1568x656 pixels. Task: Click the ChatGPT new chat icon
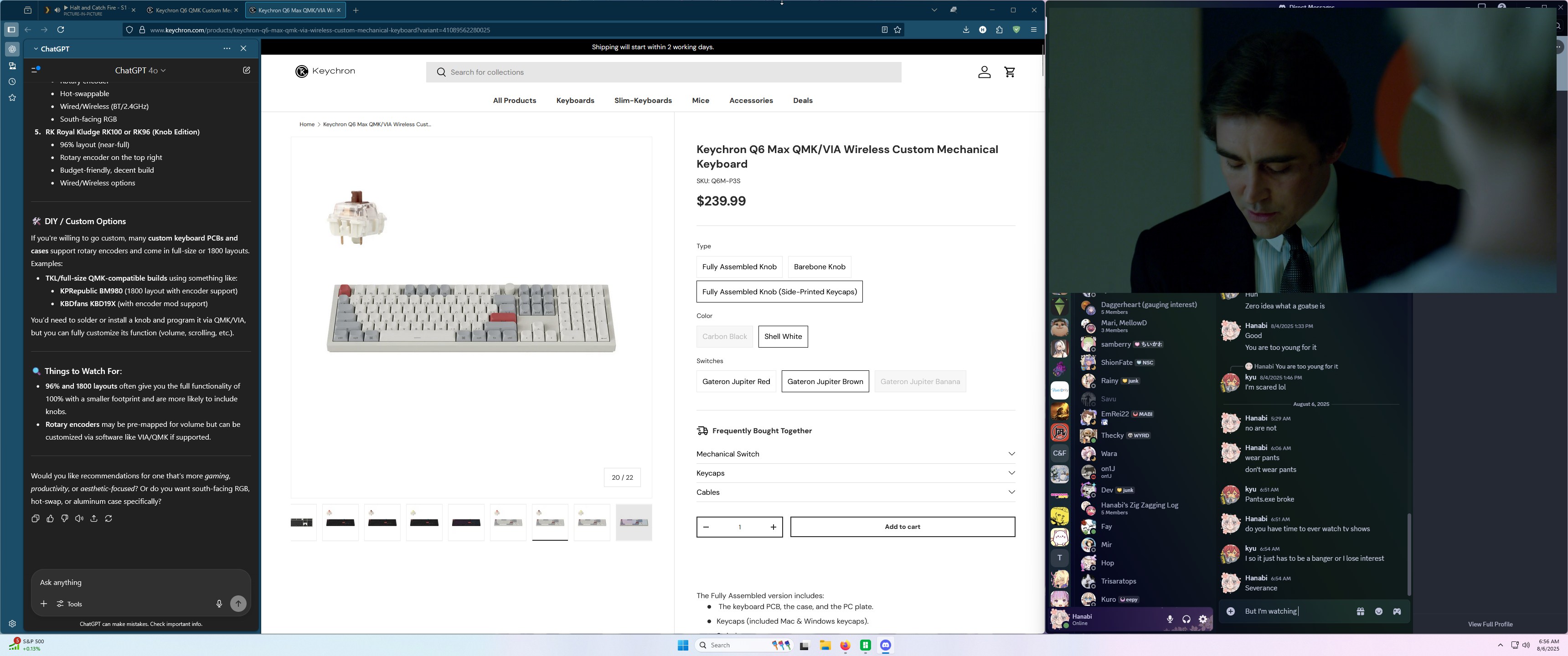pyautogui.click(x=247, y=70)
